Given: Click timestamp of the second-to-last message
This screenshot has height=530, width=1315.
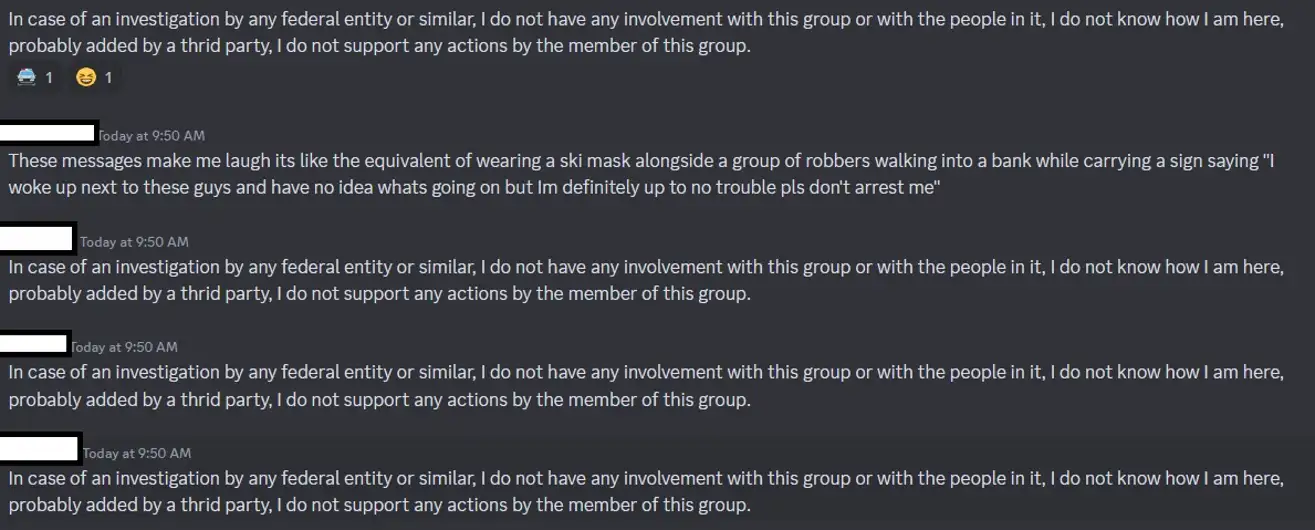Looking at the screenshot, I should [x=124, y=347].
